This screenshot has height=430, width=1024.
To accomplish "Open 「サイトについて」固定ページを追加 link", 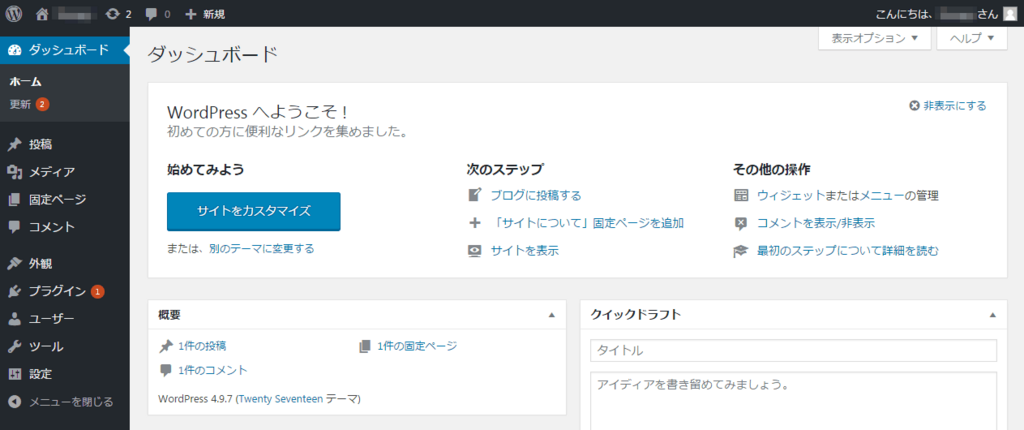I will tap(587, 223).
